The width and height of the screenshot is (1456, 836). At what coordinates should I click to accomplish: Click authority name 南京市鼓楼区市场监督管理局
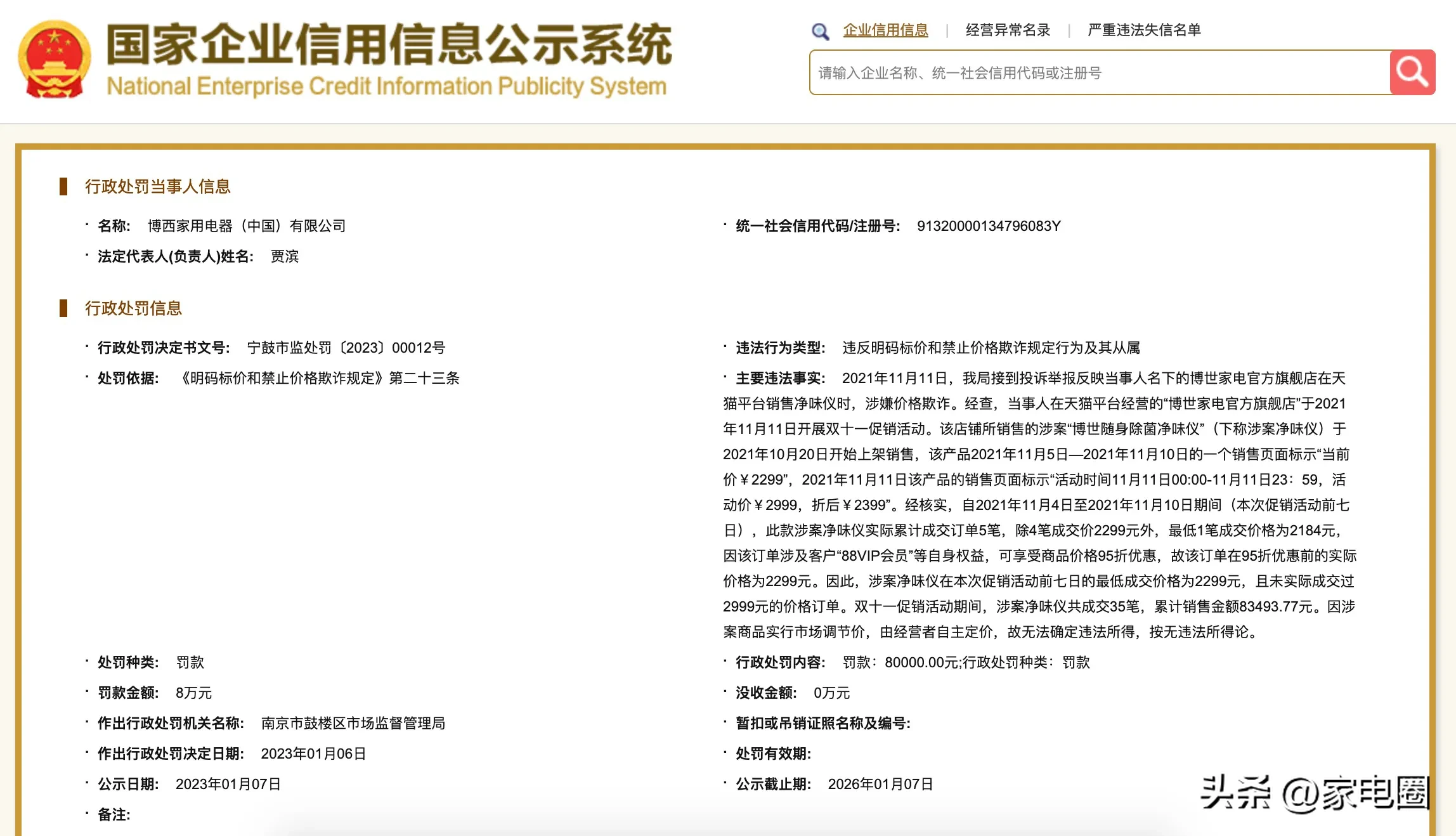[353, 723]
